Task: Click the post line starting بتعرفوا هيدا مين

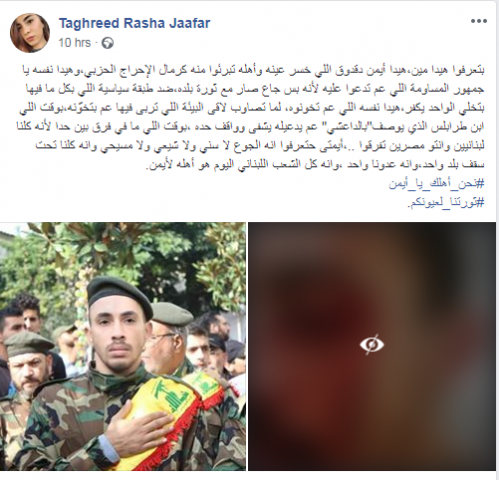Action: (252, 70)
